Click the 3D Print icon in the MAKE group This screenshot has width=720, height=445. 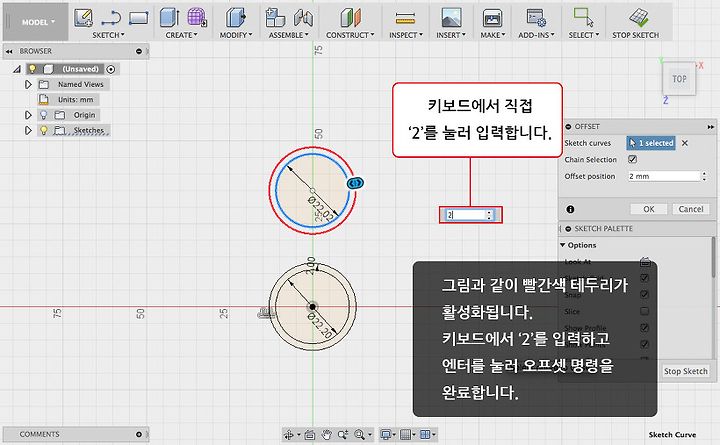pyautogui.click(x=492, y=18)
